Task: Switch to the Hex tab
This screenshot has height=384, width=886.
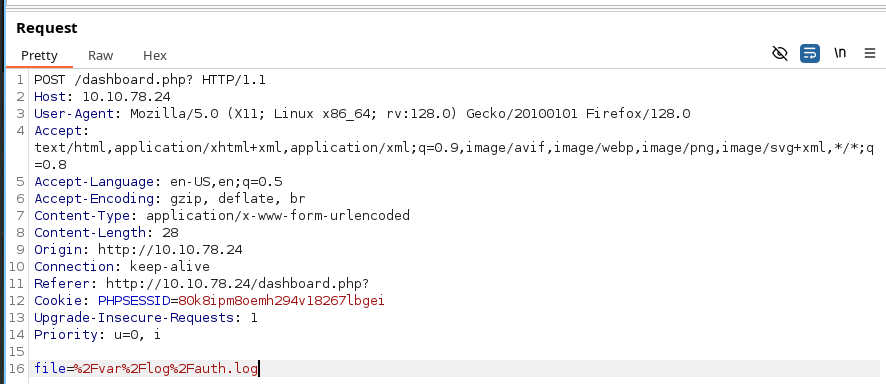Action: (x=155, y=55)
